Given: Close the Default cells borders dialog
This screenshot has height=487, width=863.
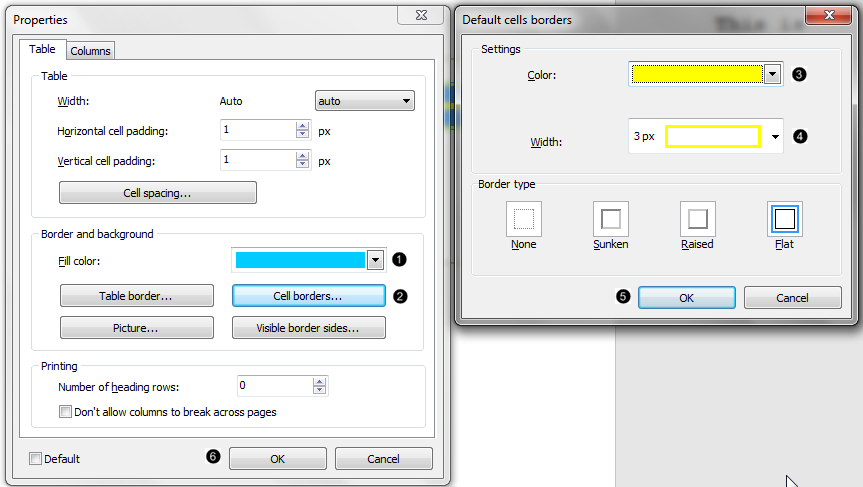Looking at the screenshot, I should tap(826, 15).
